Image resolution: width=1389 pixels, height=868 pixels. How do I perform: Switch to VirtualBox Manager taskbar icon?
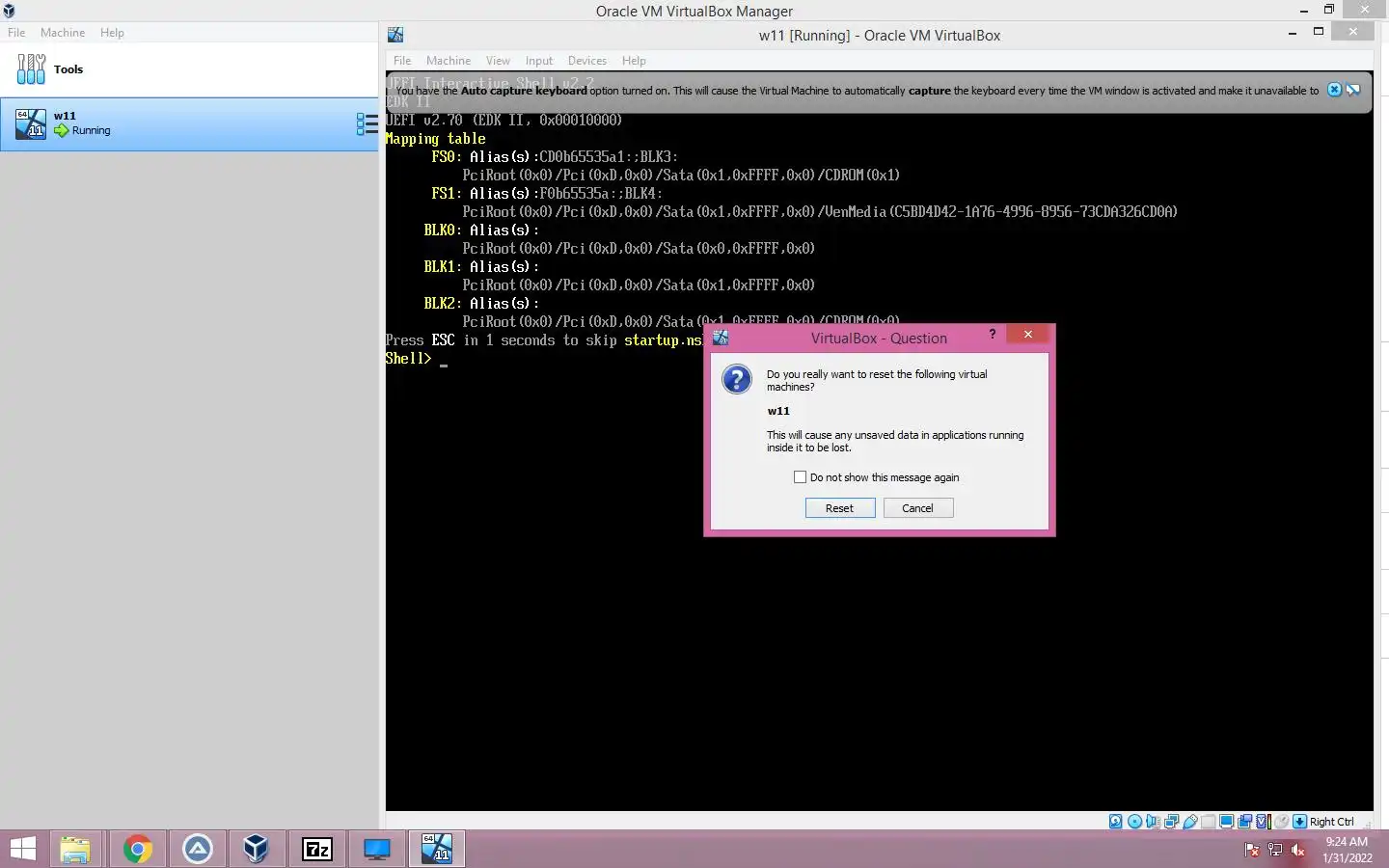click(x=256, y=850)
